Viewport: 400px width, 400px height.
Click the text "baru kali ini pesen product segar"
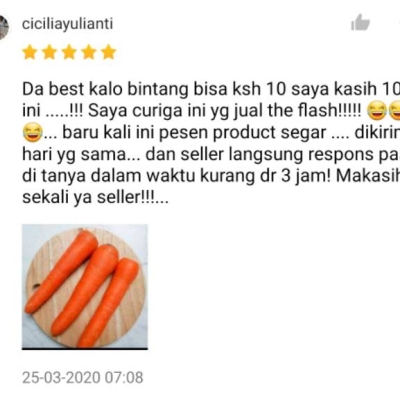194,133
